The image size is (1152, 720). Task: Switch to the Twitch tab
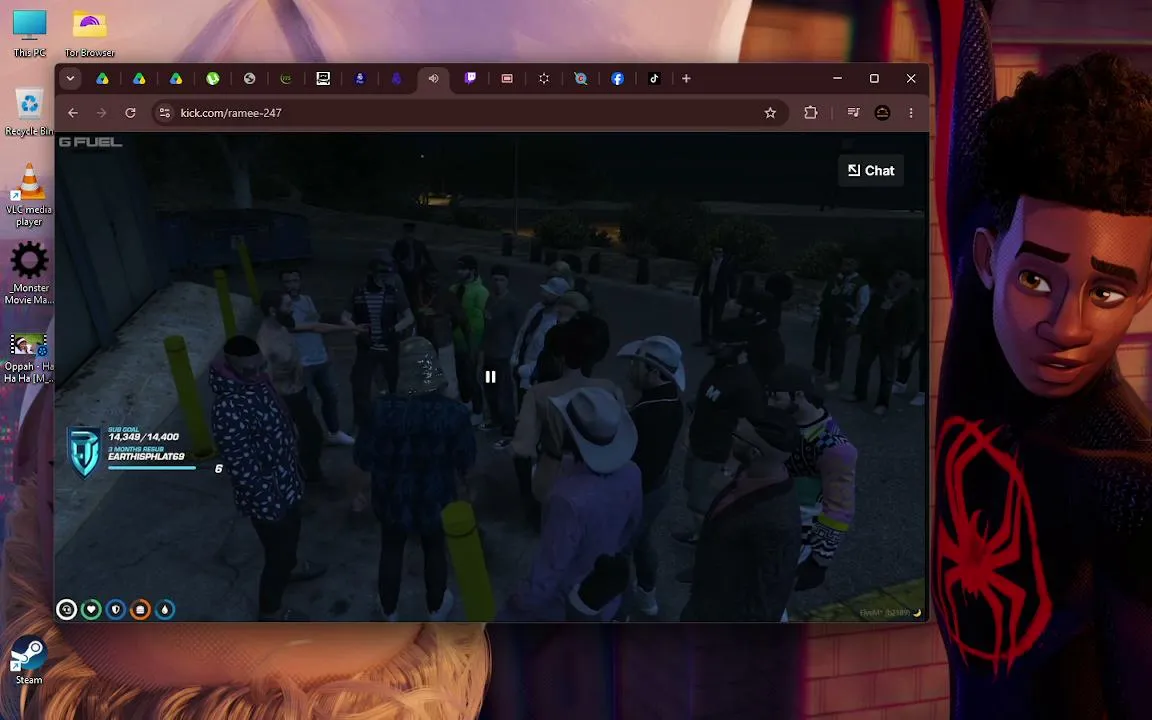click(470, 78)
